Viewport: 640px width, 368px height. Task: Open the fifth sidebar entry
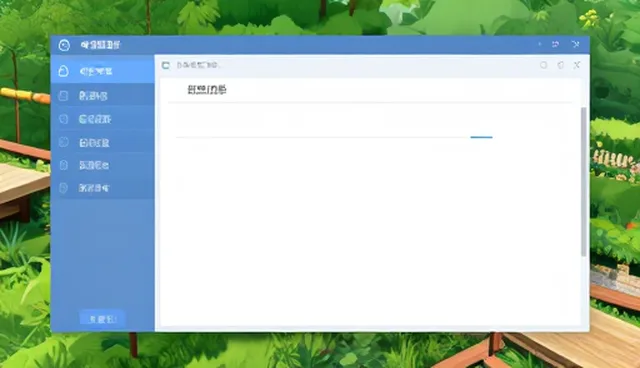(102, 165)
